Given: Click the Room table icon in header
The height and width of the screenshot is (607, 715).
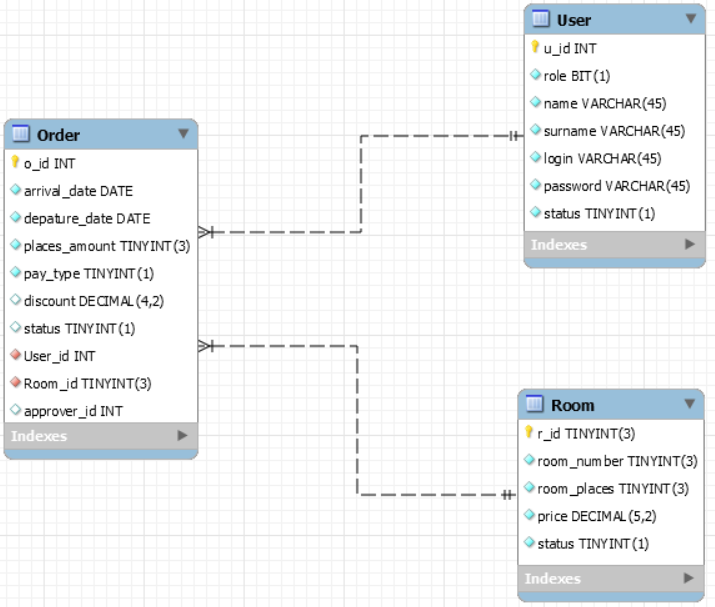Looking at the screenshot, I should [535, 405].
